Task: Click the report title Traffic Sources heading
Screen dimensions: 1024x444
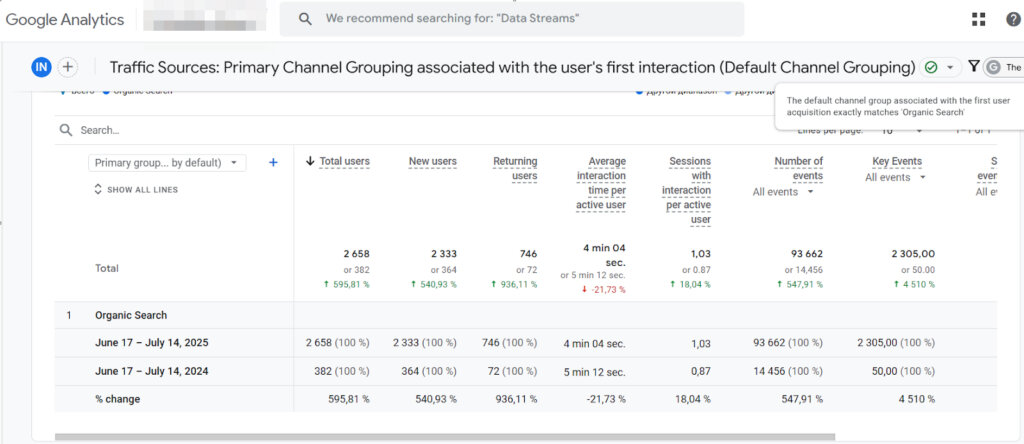Action: (x=513, y=67)
